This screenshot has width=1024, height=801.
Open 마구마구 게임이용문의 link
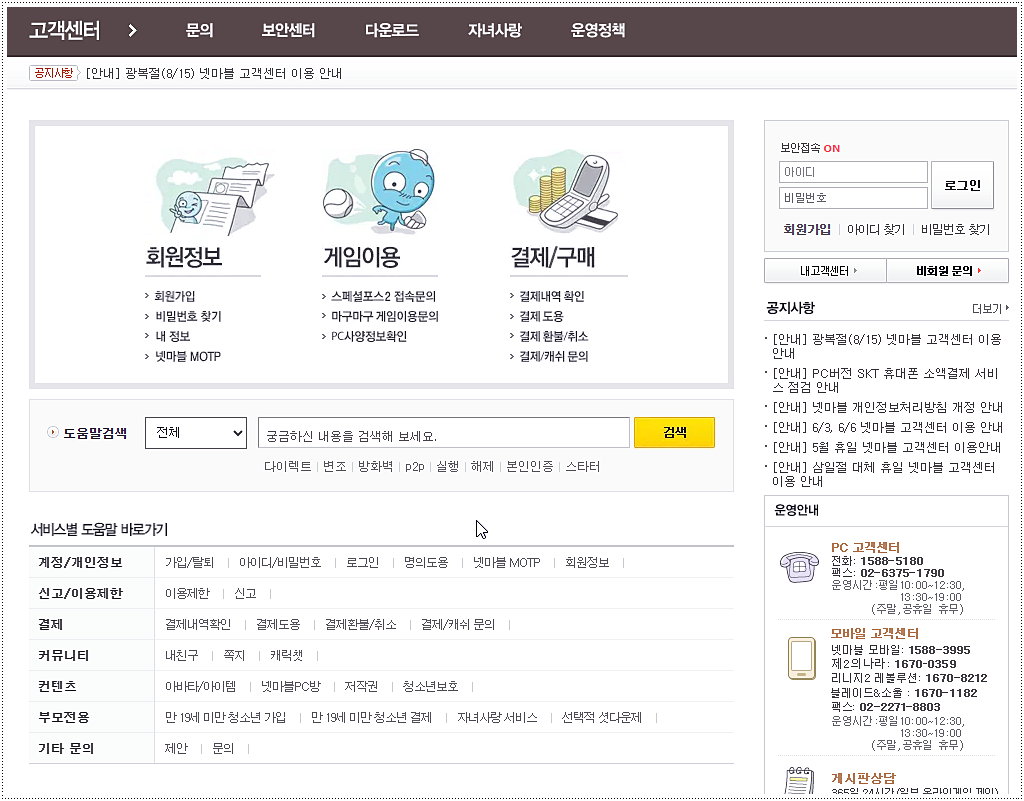[385, 317]
